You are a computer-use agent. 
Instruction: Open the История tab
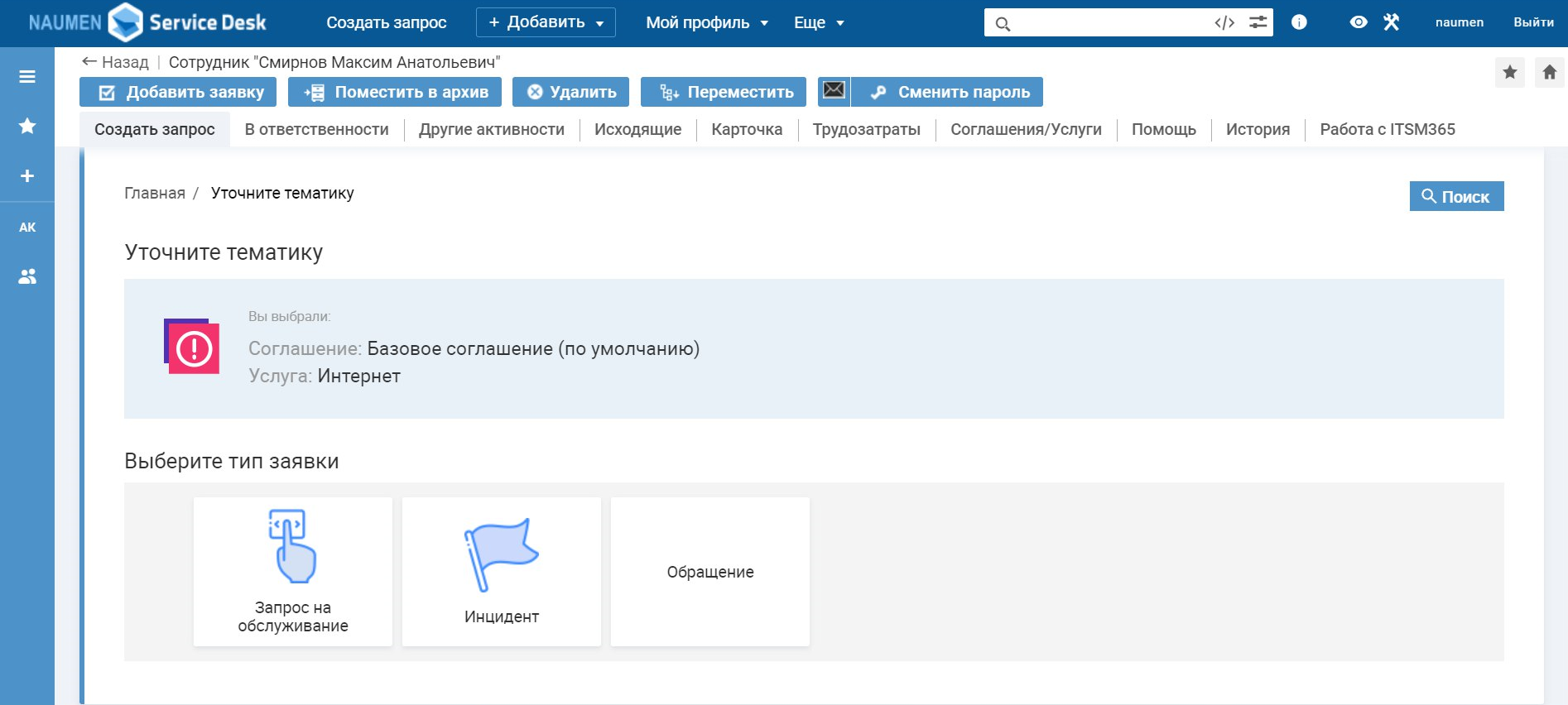pyautogui.click(x=1258, y=129)
